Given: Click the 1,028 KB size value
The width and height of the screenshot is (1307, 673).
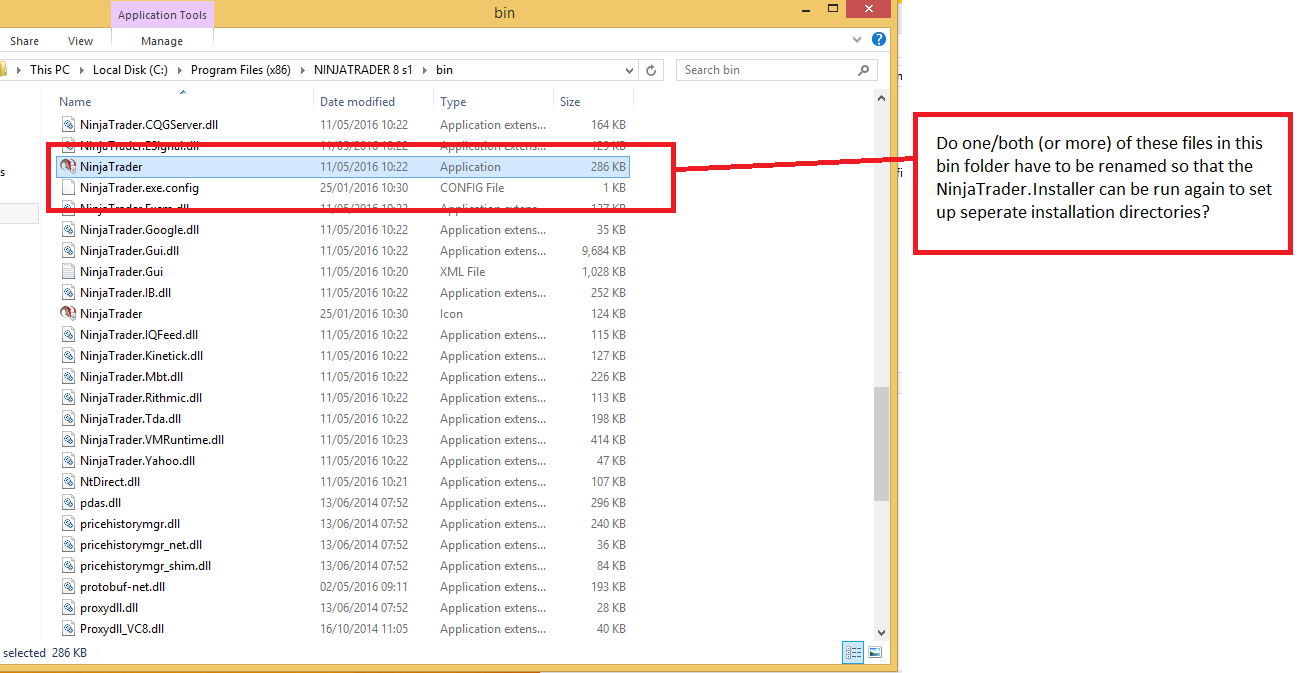Looking at the screenshot, I should pos(604,272).
